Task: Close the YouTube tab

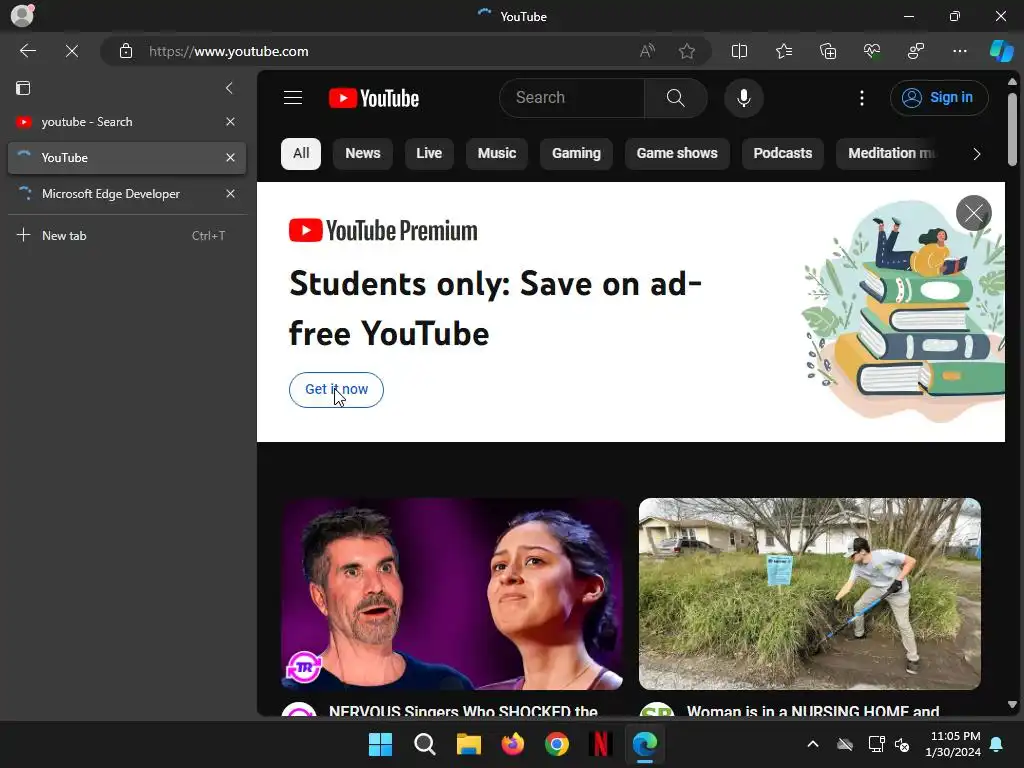Action: coord(231,158)
